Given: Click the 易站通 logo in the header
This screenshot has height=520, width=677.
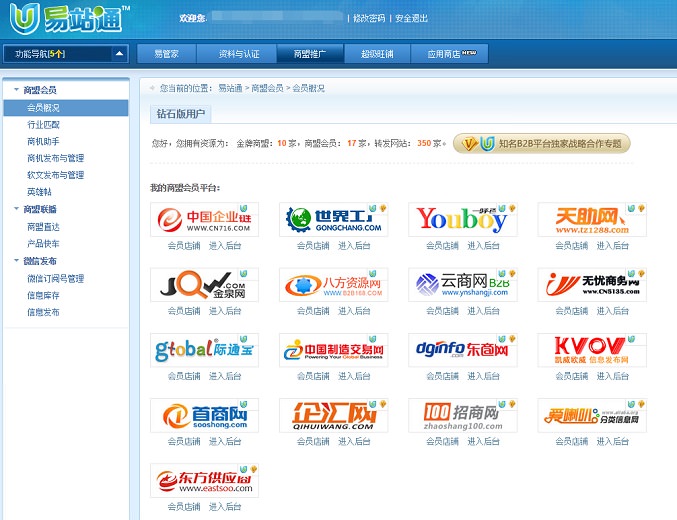Looking at the screenshot, I should [69, 18].
